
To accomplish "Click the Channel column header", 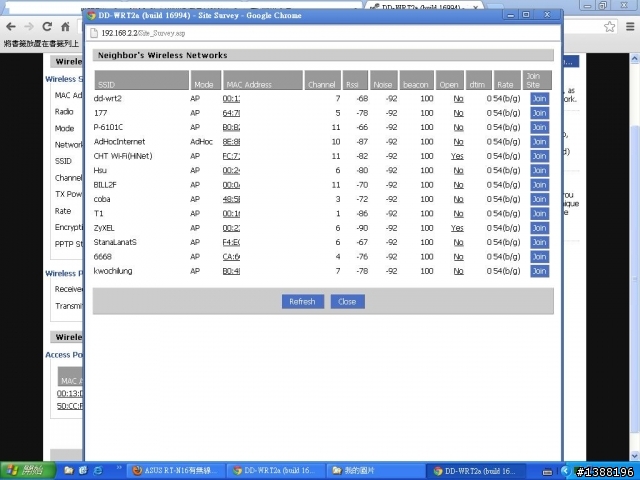I will (322, 80).
